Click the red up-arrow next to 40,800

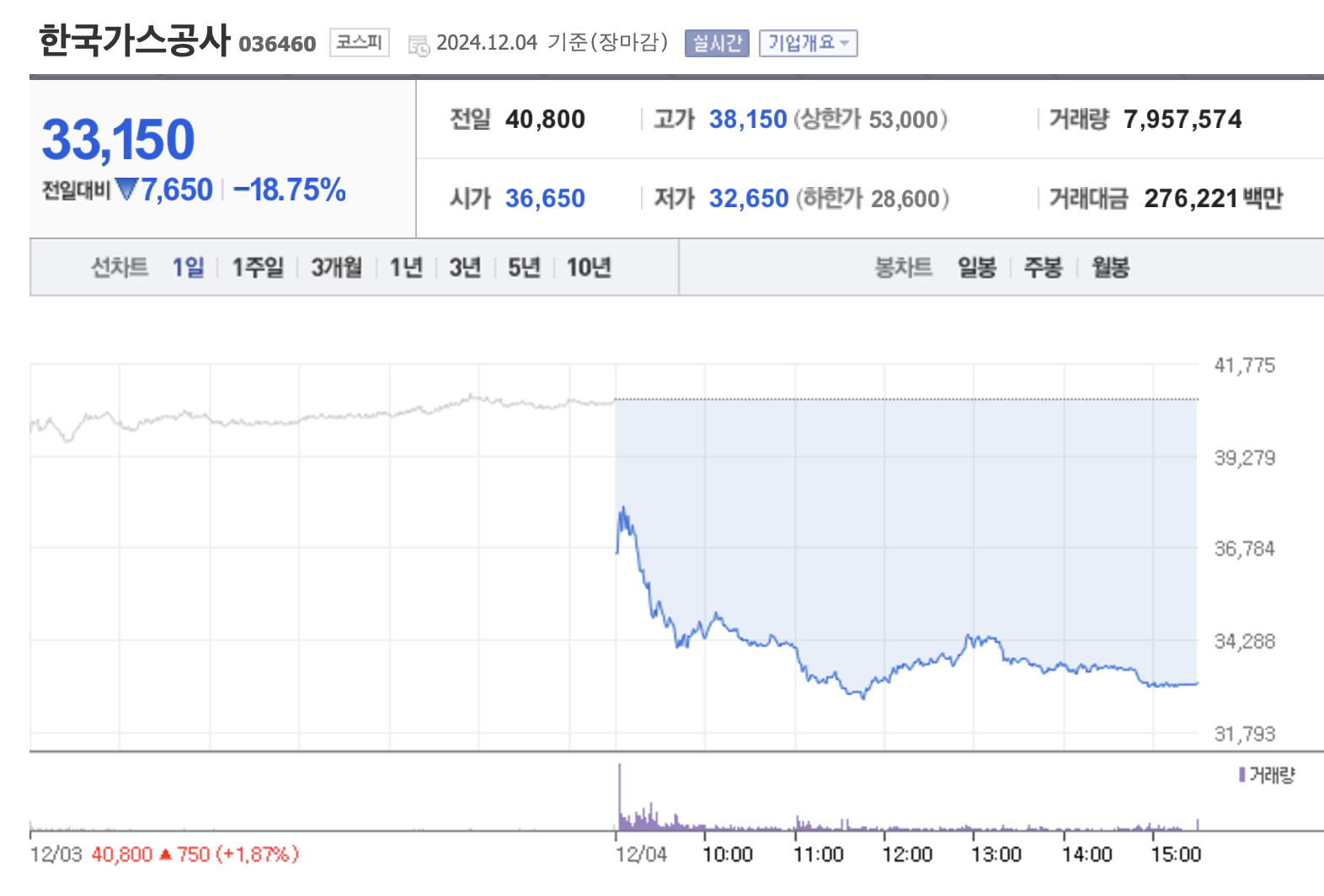167,854
